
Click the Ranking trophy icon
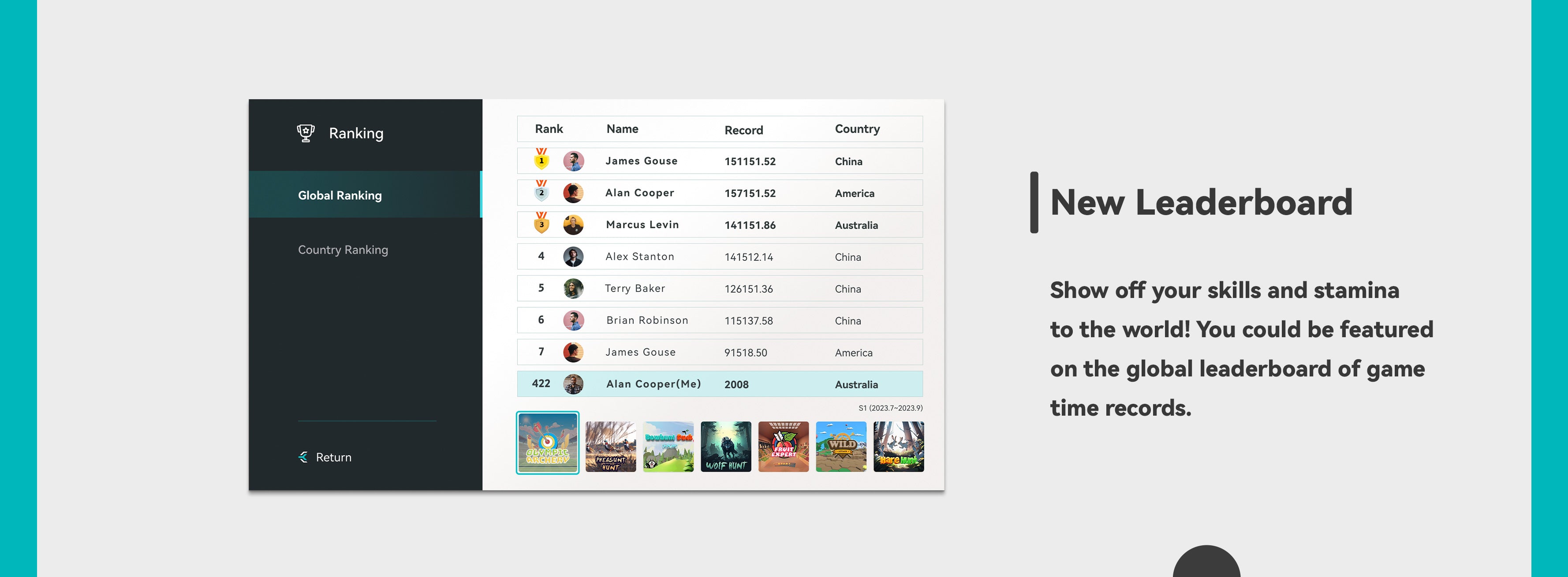point(306,133)
